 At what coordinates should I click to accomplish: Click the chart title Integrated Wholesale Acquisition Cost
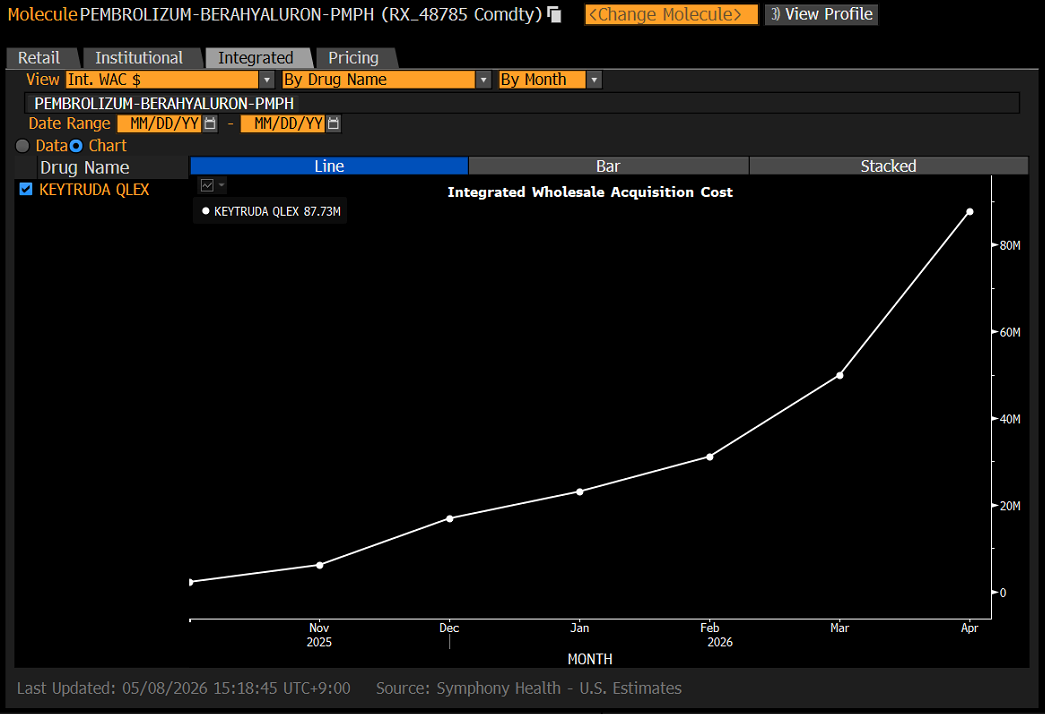590,192
